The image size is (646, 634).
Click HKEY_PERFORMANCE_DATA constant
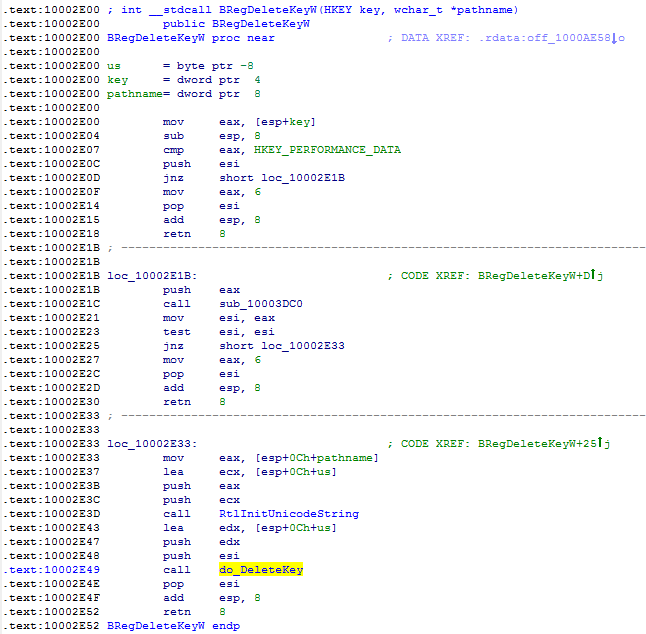[x=327, y=150]
